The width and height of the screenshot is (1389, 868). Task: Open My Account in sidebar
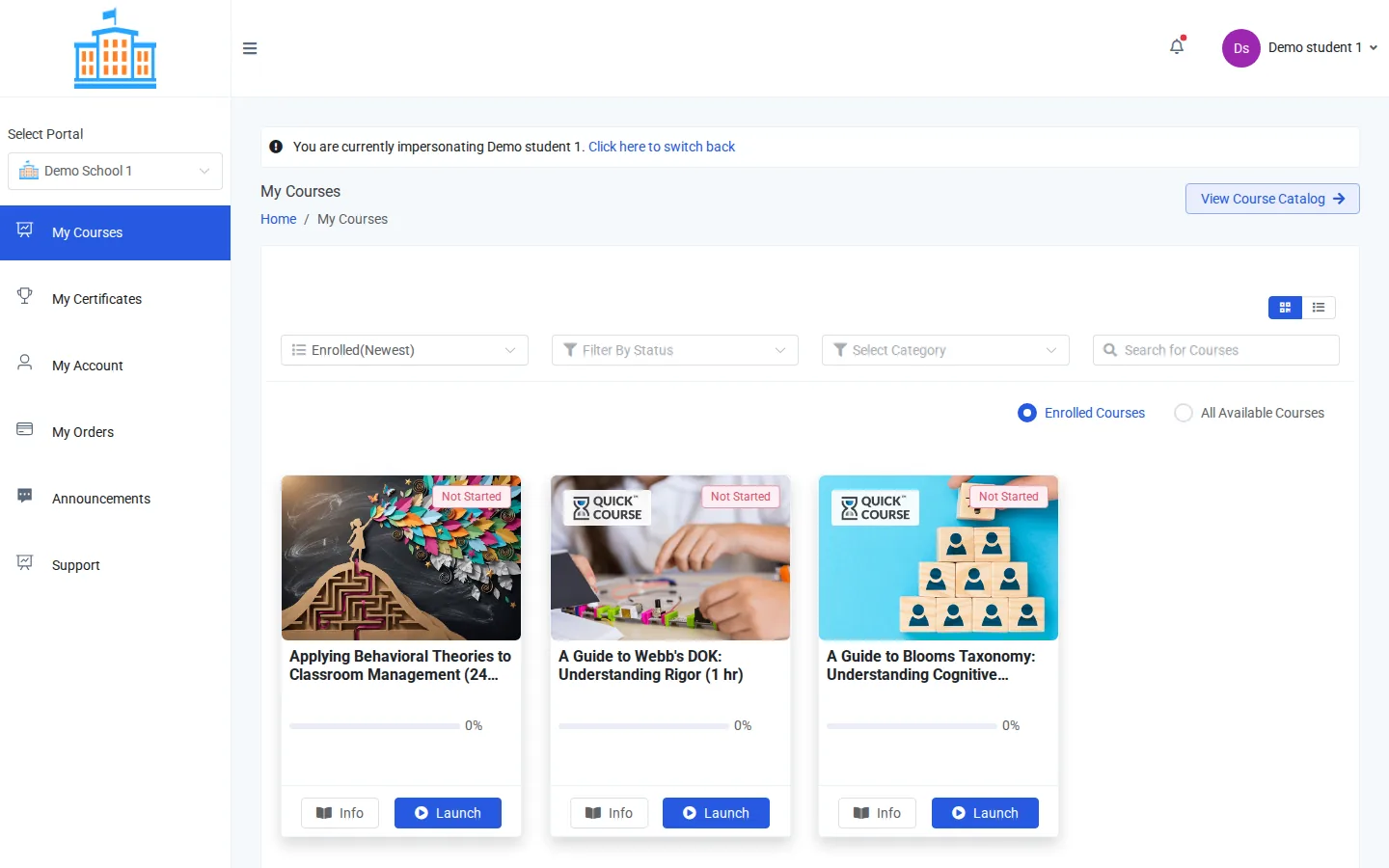coord(115,366)
